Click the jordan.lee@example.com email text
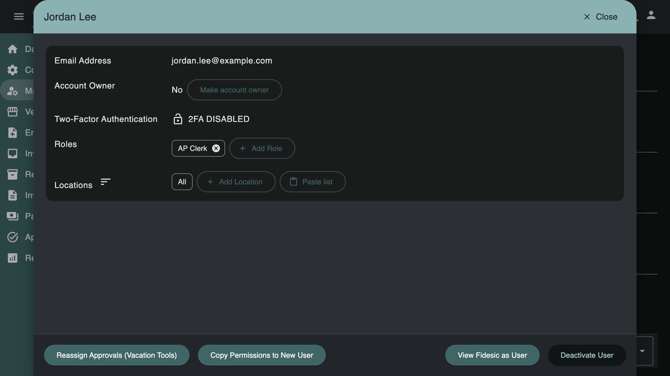Viewport: 670px width, 376px height. point(222,61)
